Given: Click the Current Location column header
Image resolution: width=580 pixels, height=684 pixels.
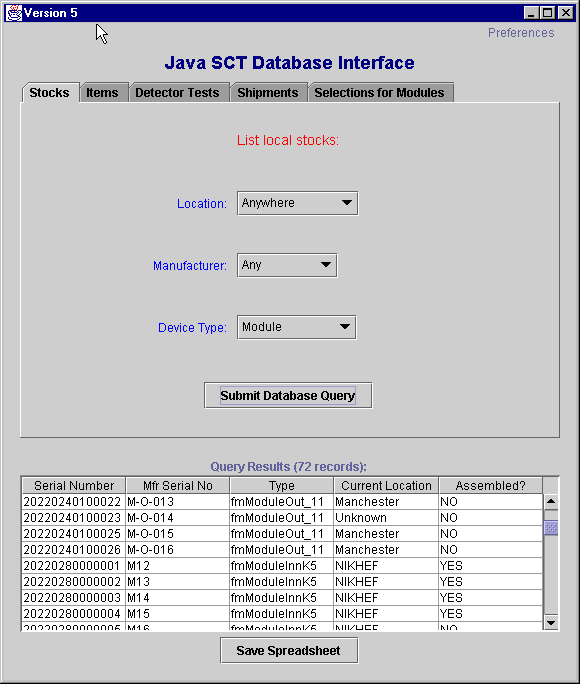Looking at the screenshot, I should [x=386, y=486].
